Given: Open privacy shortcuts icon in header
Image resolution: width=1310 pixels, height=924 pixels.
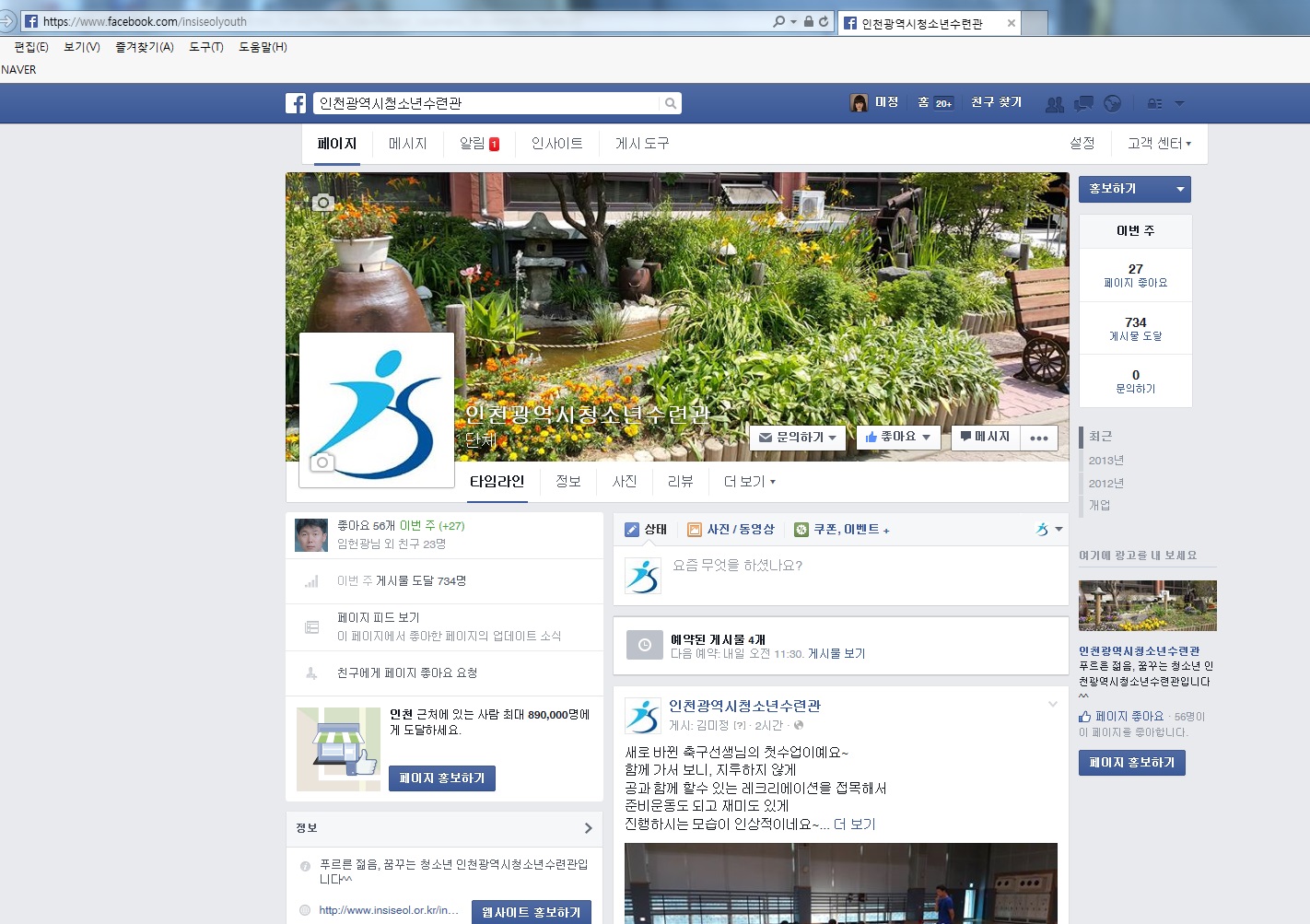Looking at the screenshot, I should click(1154, 103).
